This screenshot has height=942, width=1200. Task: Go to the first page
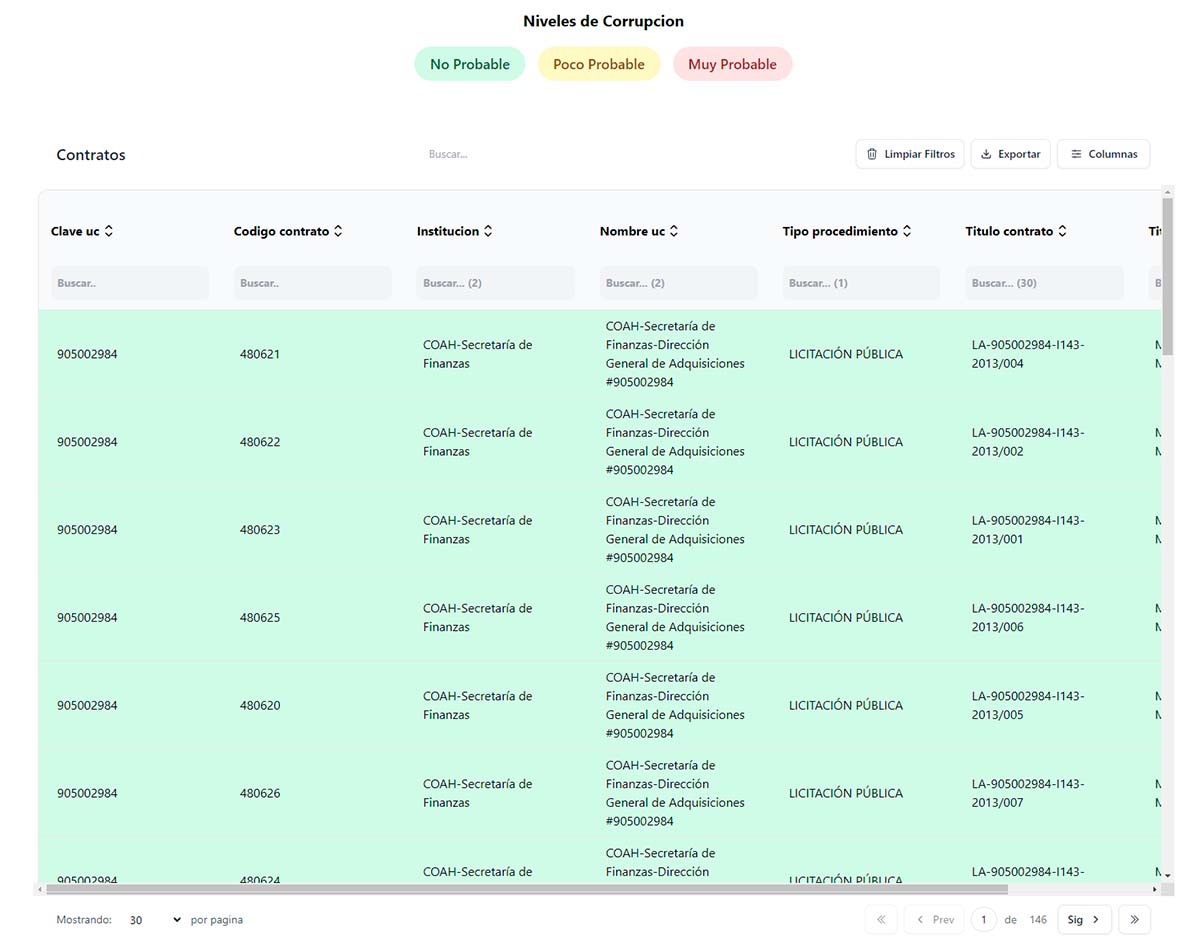click(x=880, y=920)
